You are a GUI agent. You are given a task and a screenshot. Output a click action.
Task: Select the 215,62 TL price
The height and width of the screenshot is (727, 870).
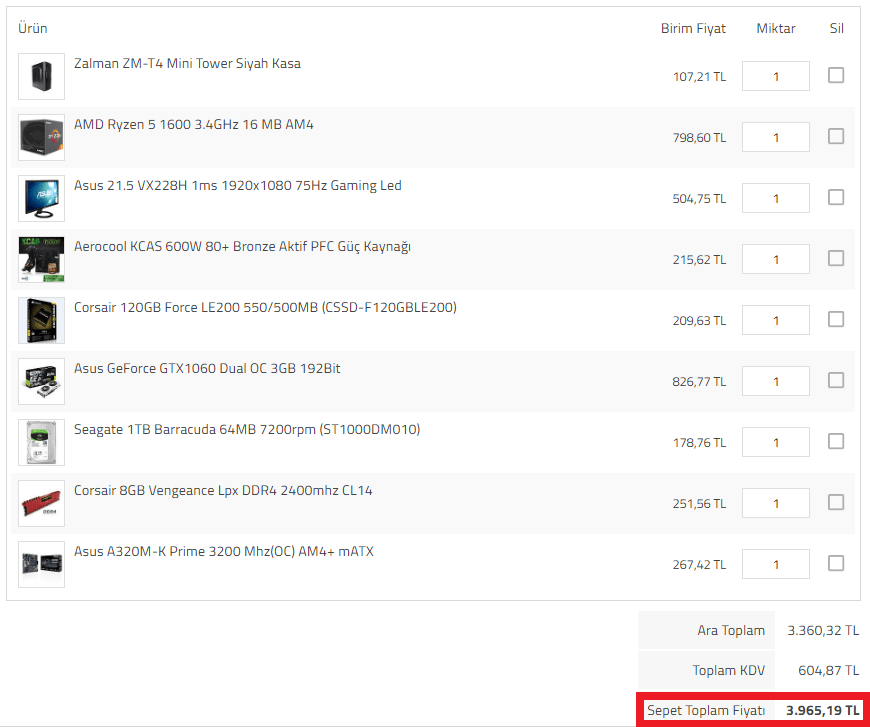click(699, 260)
